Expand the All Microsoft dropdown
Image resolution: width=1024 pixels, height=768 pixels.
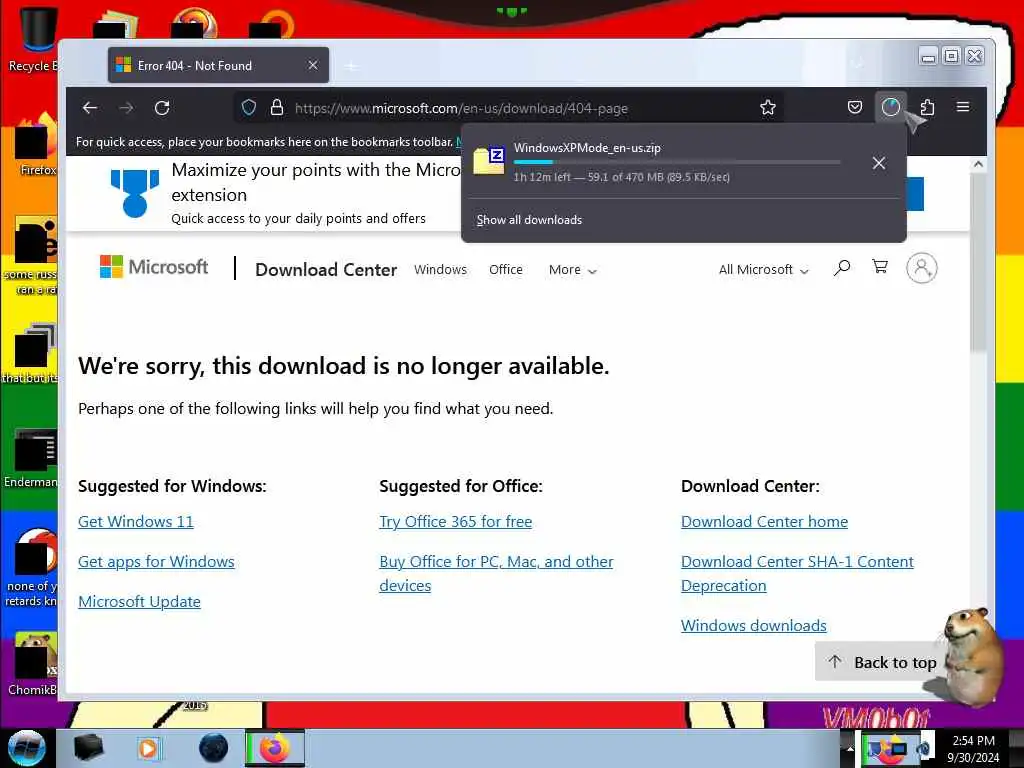[763, 270]
